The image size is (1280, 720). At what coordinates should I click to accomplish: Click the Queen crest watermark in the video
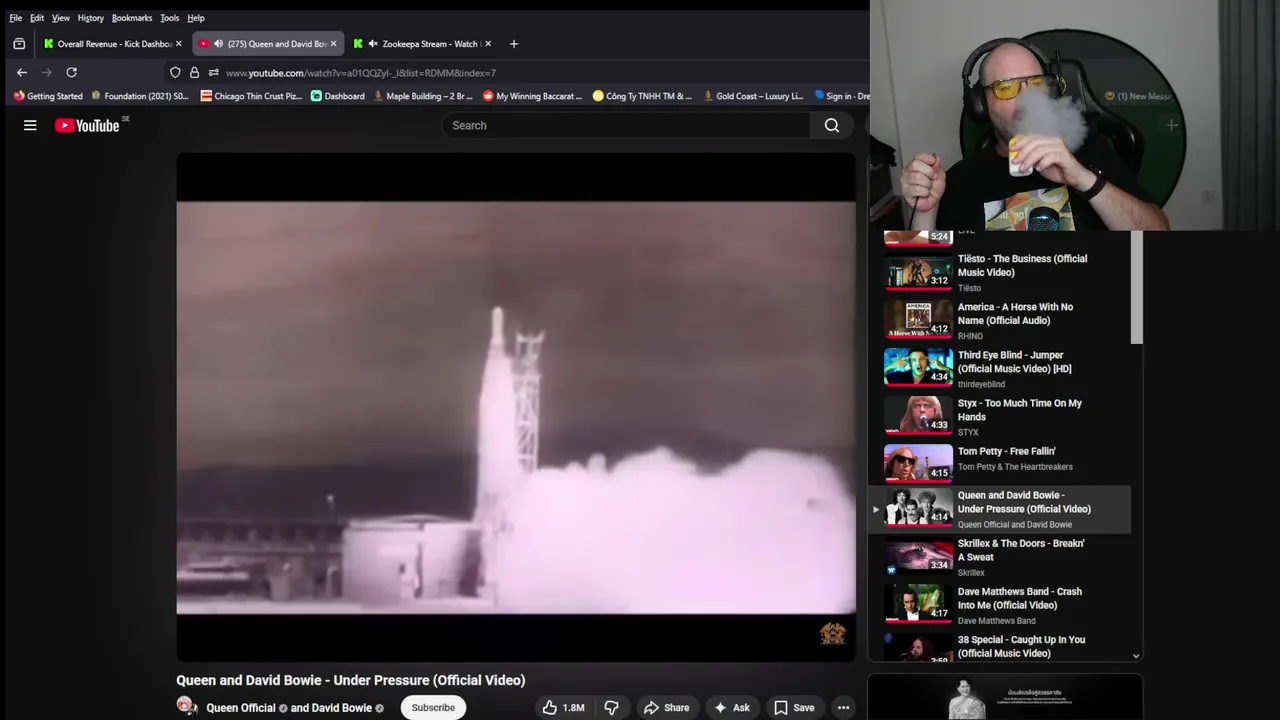[832, 633]
